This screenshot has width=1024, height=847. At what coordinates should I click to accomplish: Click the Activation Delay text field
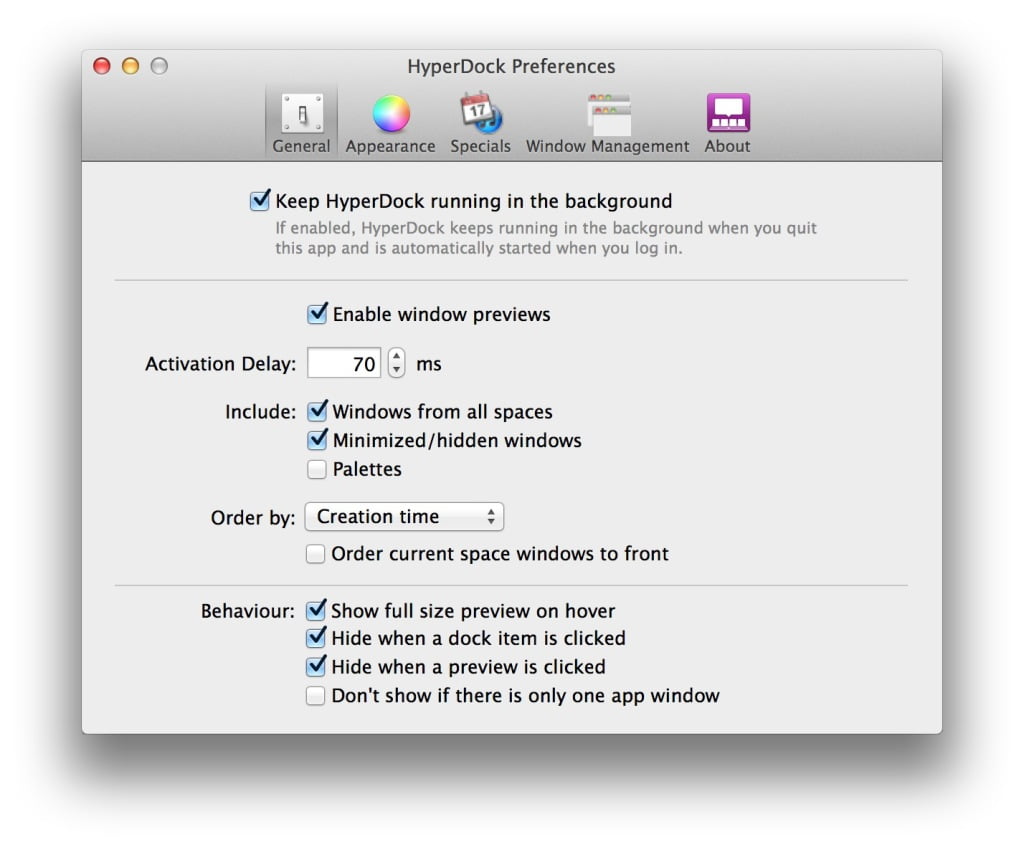pyautogui.click(x=344, y=363)
